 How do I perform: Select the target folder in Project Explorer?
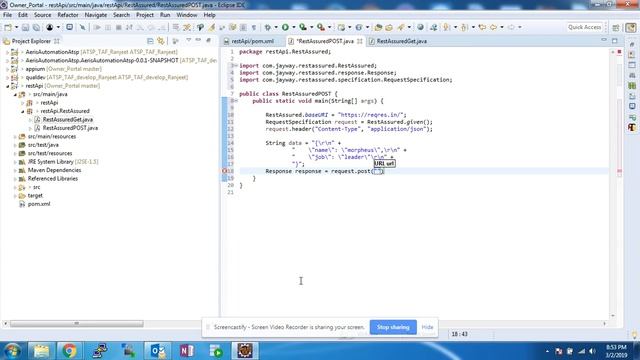35,196
